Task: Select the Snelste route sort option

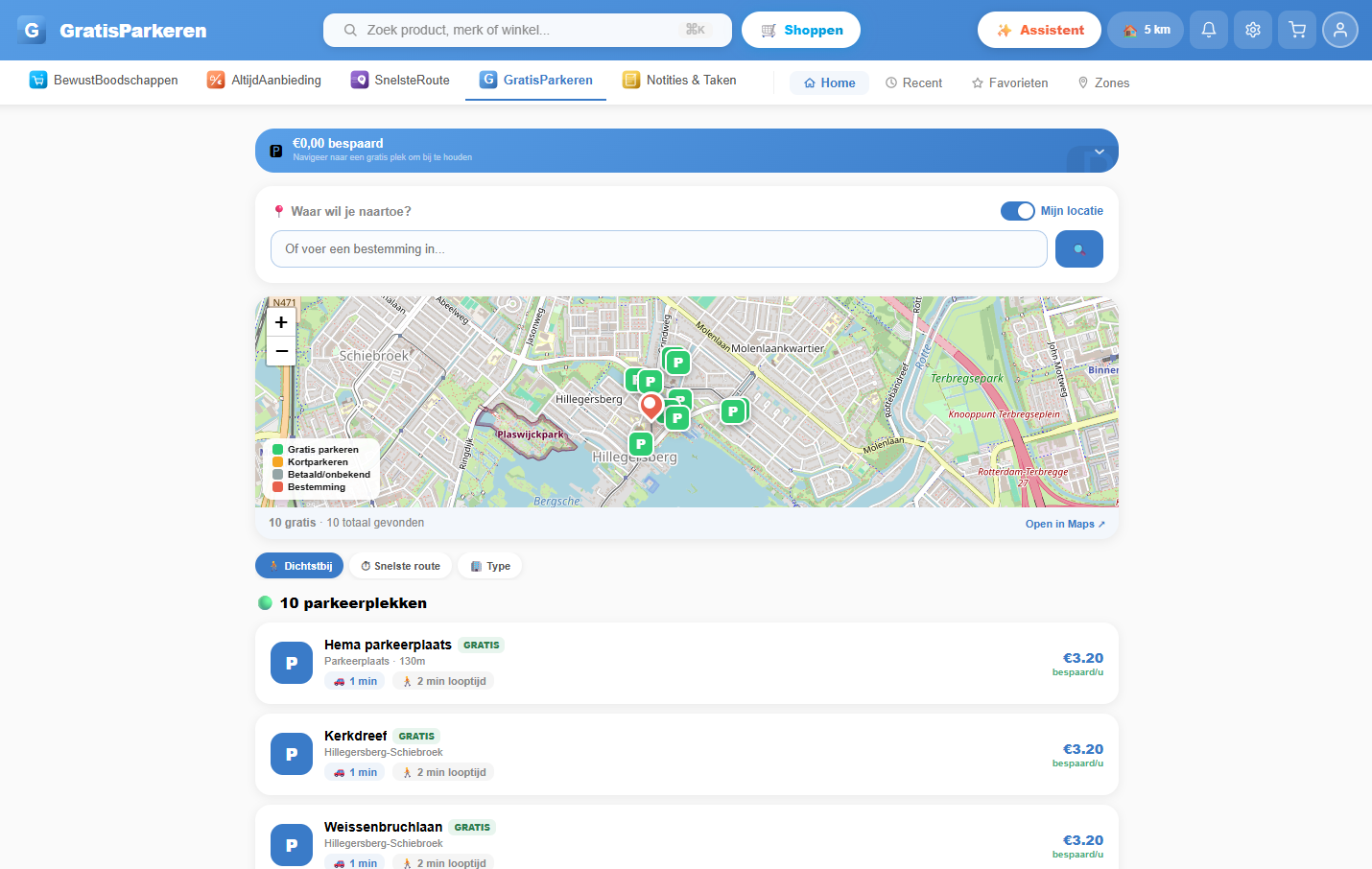Action: (x=400, y=566)
